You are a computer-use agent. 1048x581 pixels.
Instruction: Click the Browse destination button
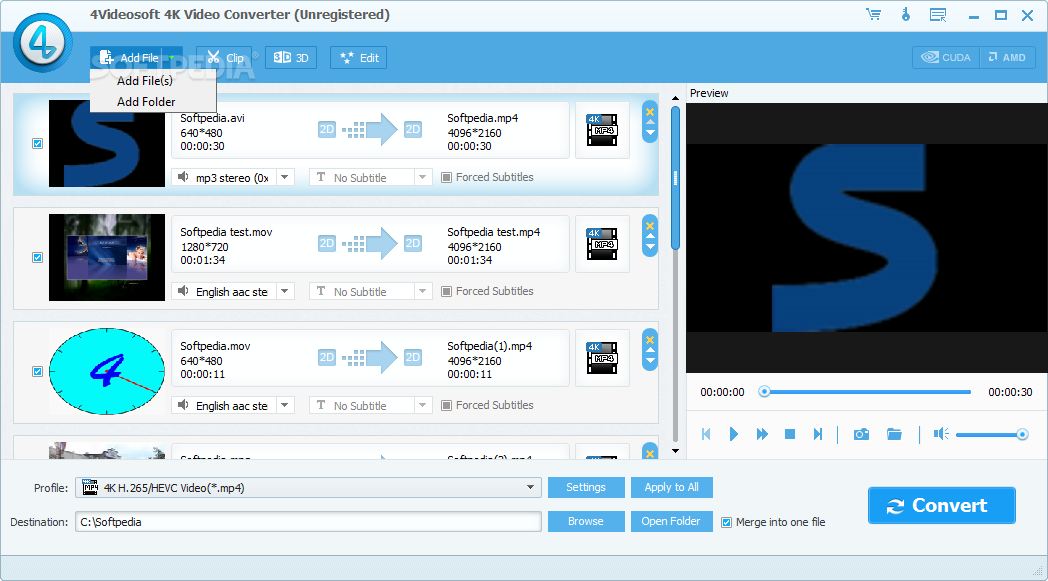point(586,521)
